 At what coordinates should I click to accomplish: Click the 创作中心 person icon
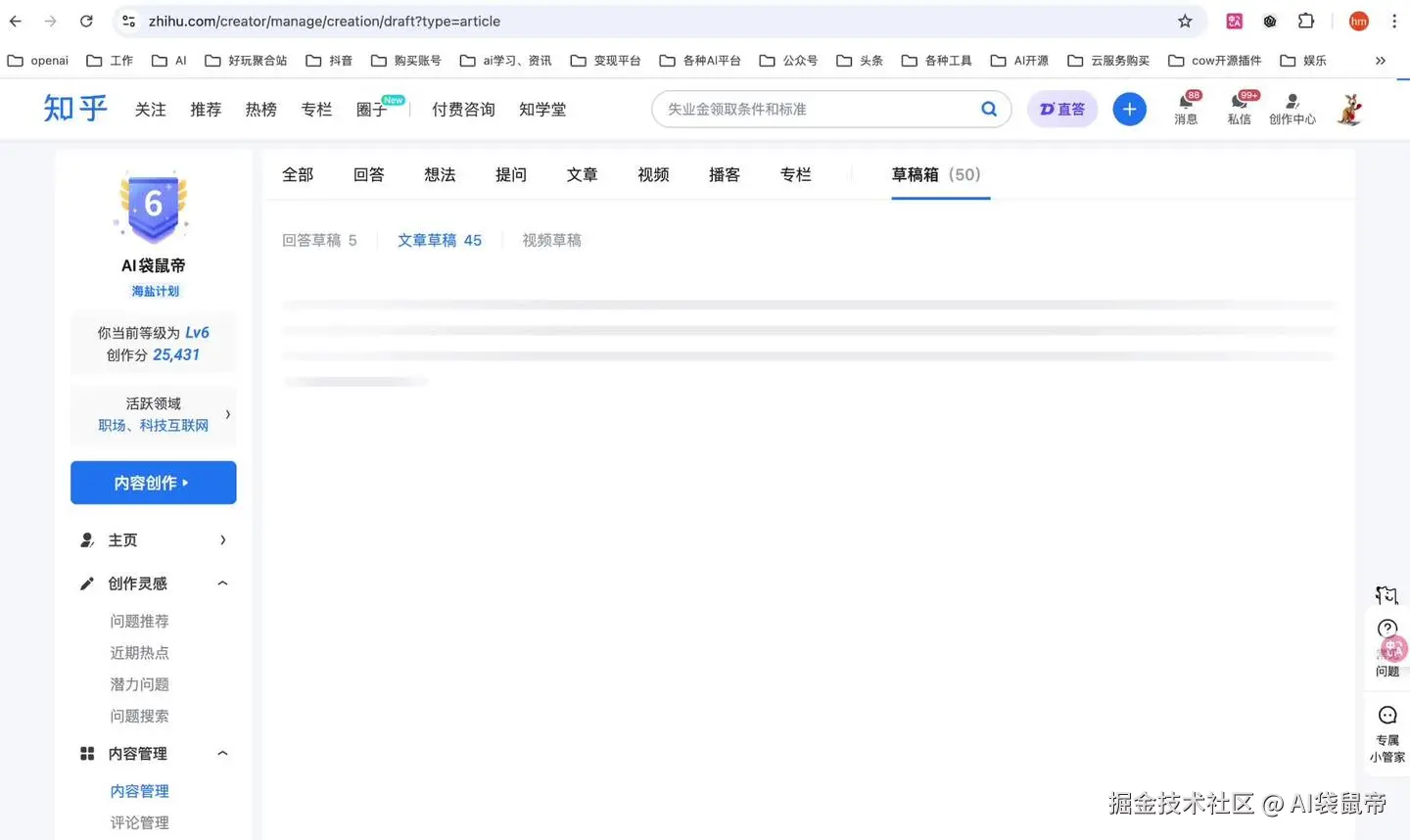coord(1292,103)
